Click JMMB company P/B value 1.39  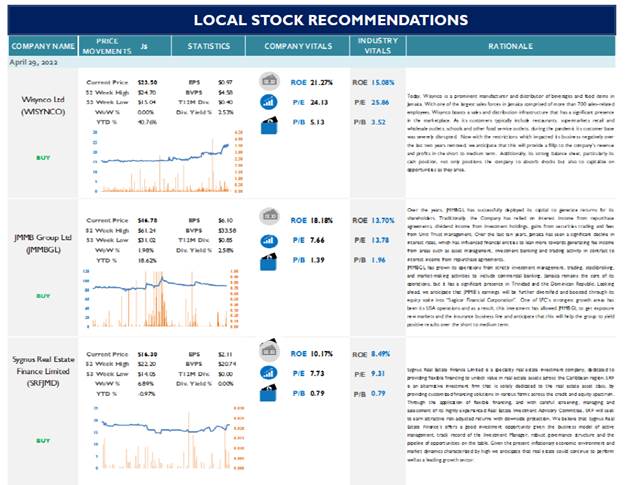point(317,260)
